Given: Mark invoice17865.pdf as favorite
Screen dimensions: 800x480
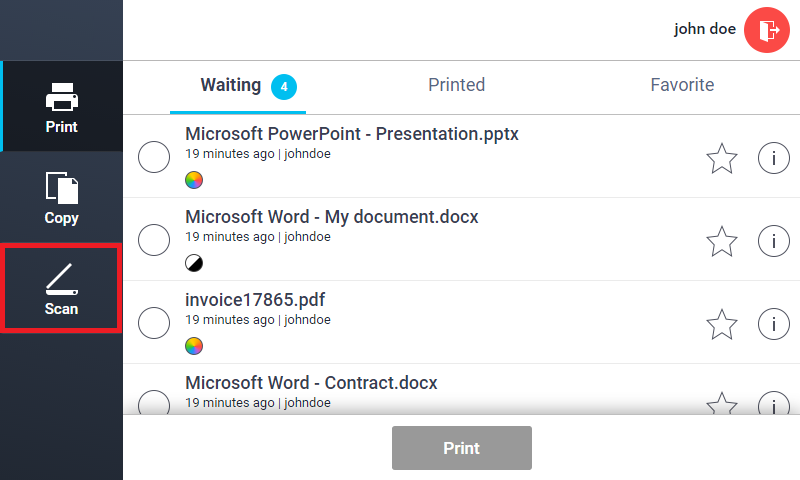Looking at the screenshot, I should [x=721, y=324].
